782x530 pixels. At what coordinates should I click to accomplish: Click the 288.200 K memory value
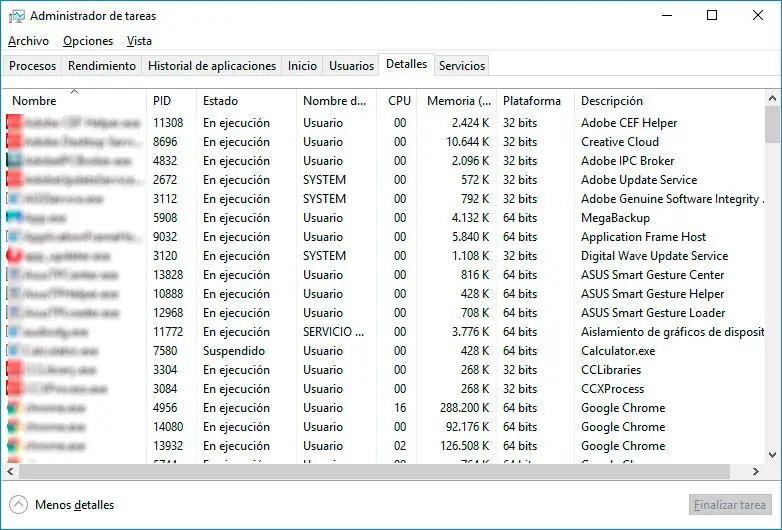464,408
